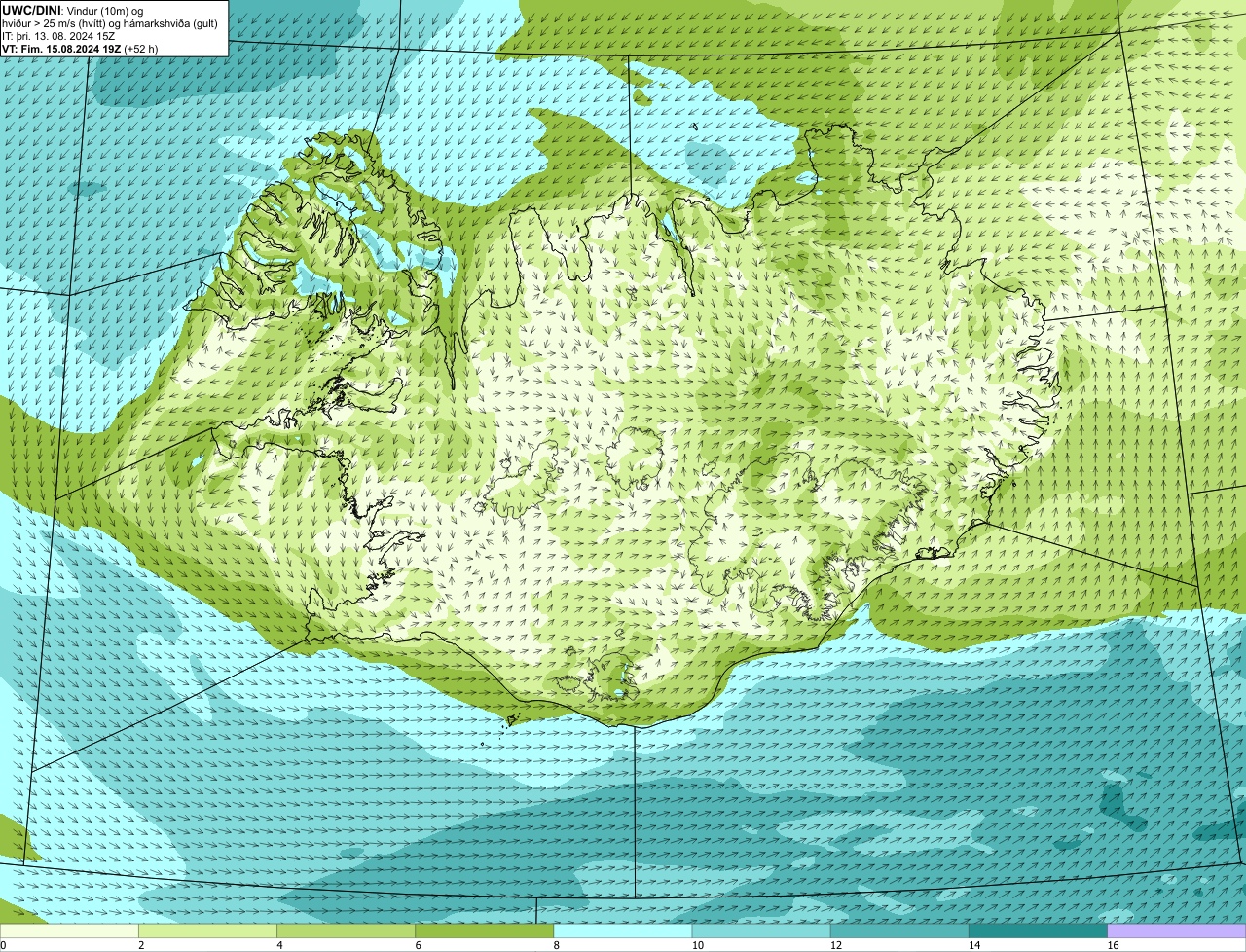Click the purple legend swatch above 16 m/s
The image size is (1246, 952).
(x=1177, y=931)
